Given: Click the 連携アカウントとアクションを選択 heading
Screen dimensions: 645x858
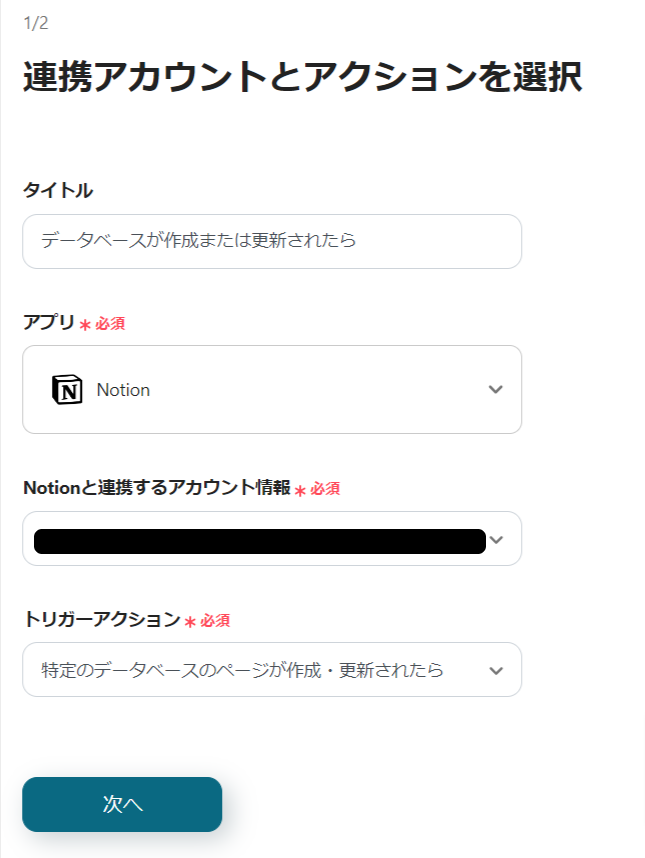Looking at the screenshot, I should point(302,78).
